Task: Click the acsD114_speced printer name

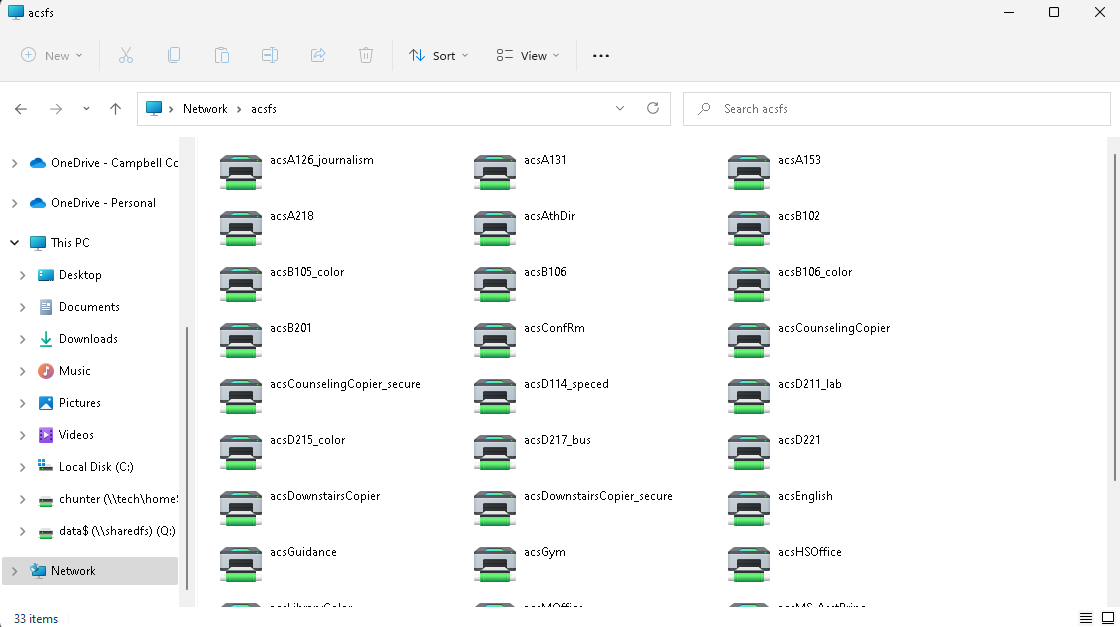Action: (566, 384)
